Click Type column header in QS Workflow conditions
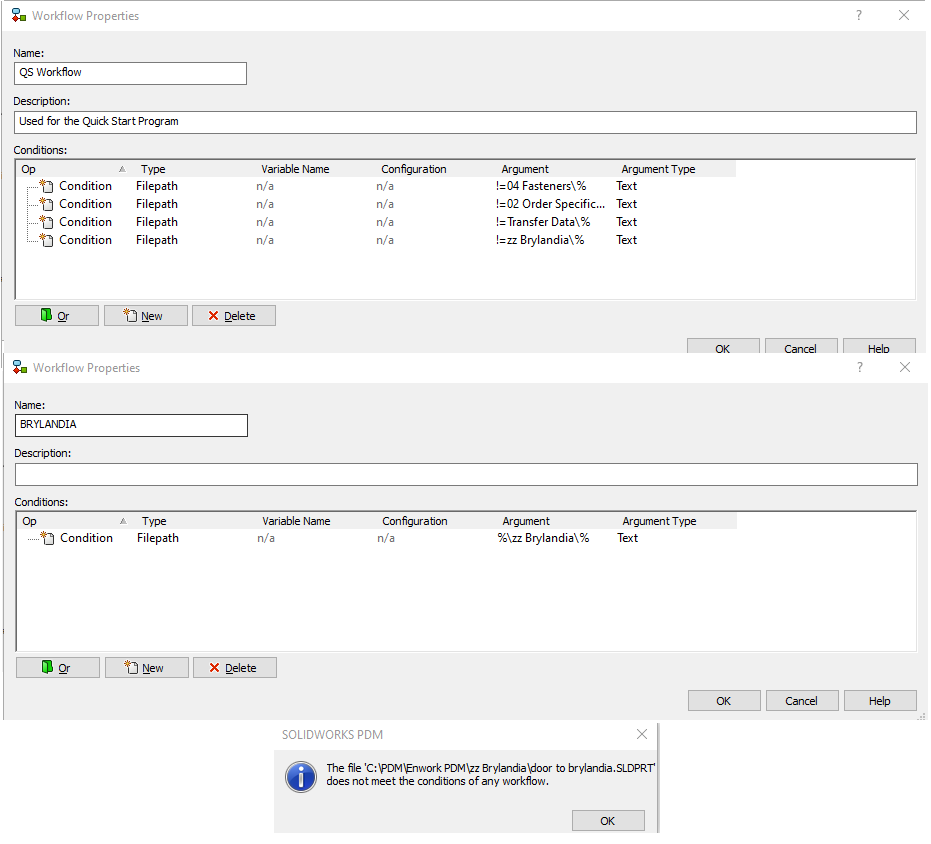This screenshot has width=931, height=844. (194, 169)
